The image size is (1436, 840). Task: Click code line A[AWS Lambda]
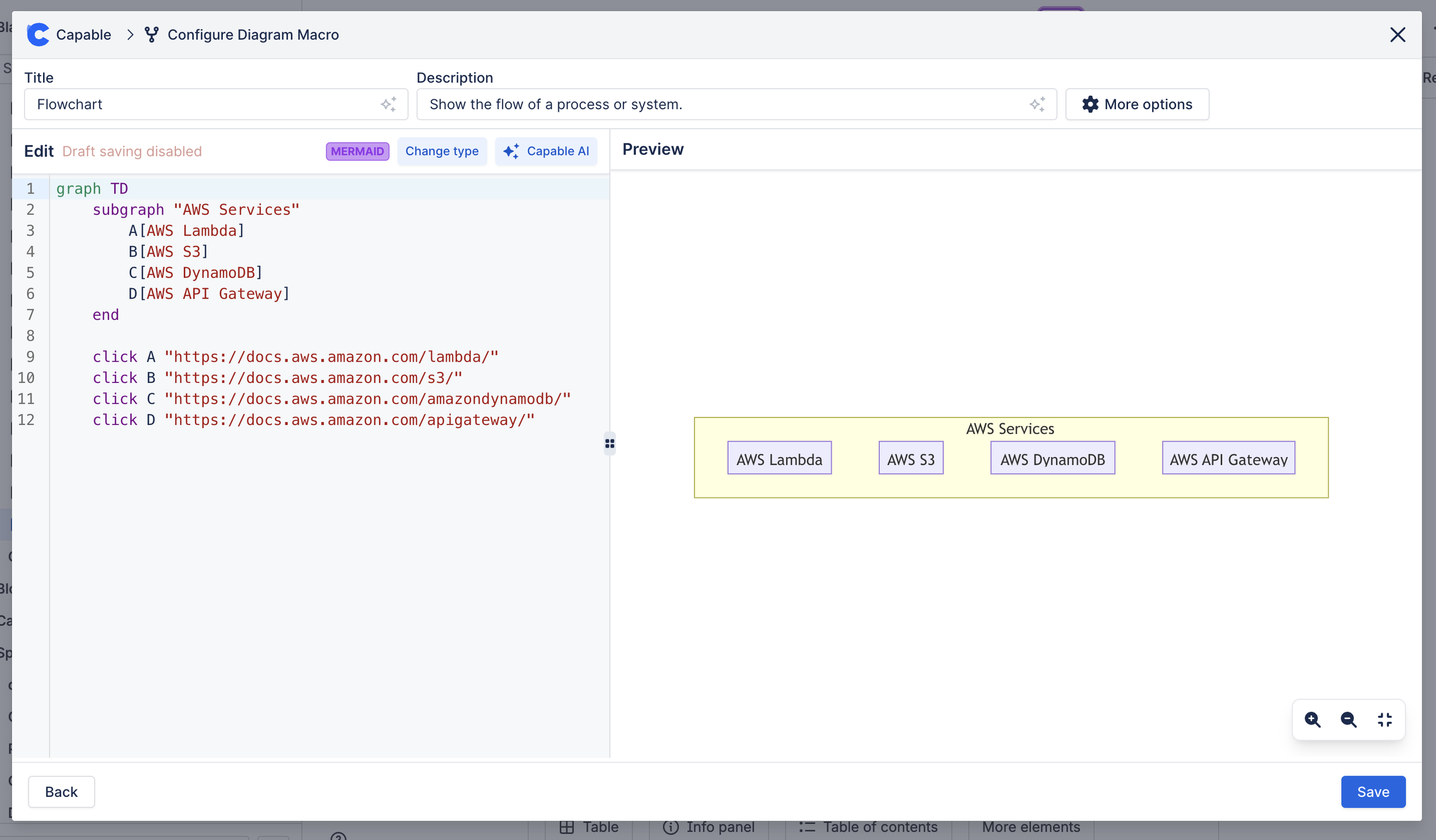187,231
